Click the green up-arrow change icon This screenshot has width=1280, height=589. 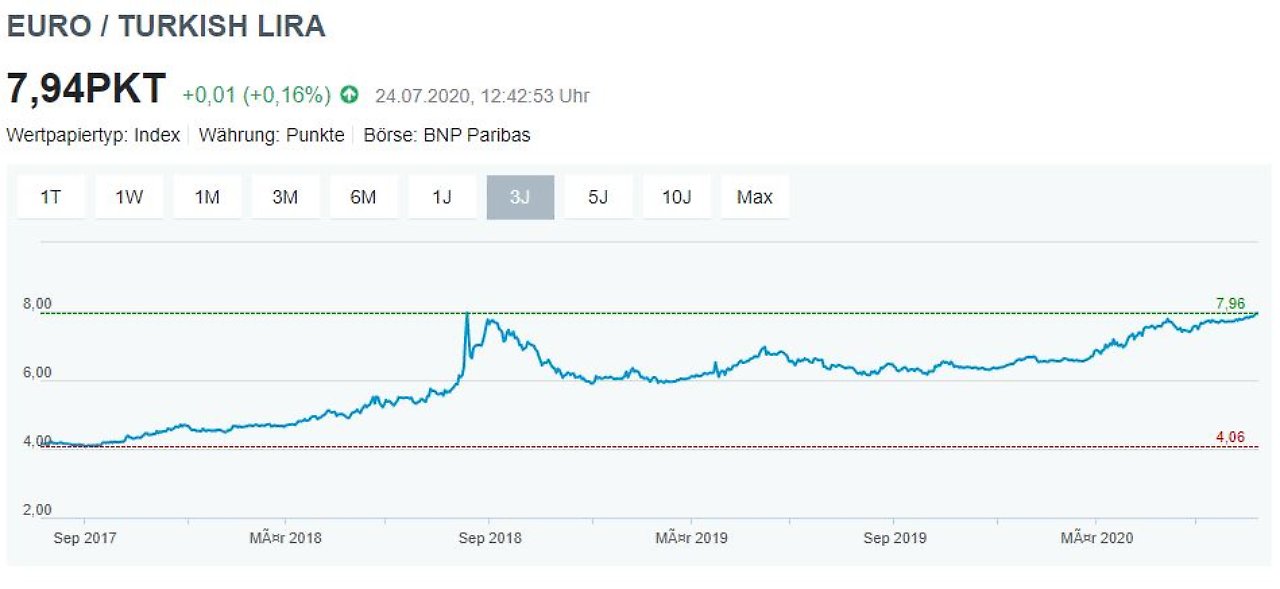click(x=349, y=95)
